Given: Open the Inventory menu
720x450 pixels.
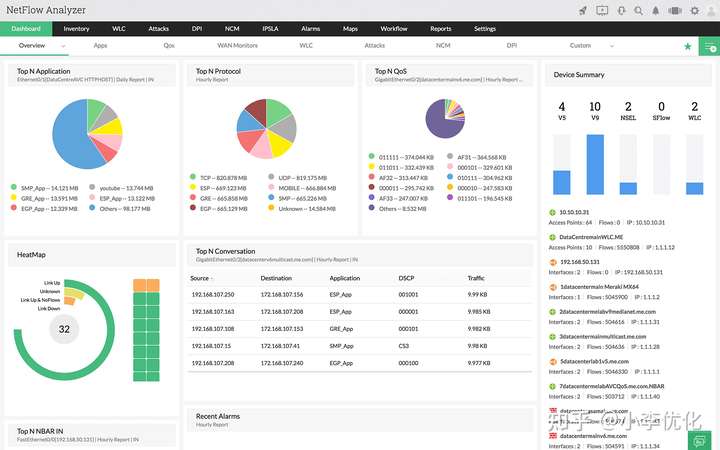Looking at the screenshot, I should [76, 28].
